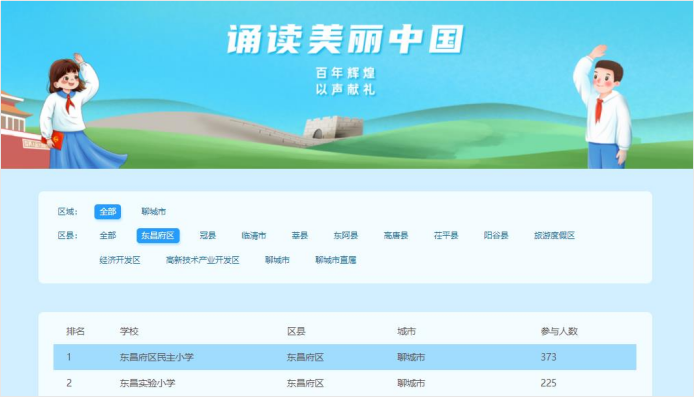
Task: Filter rankings by 茌平县
Action: 446,235
